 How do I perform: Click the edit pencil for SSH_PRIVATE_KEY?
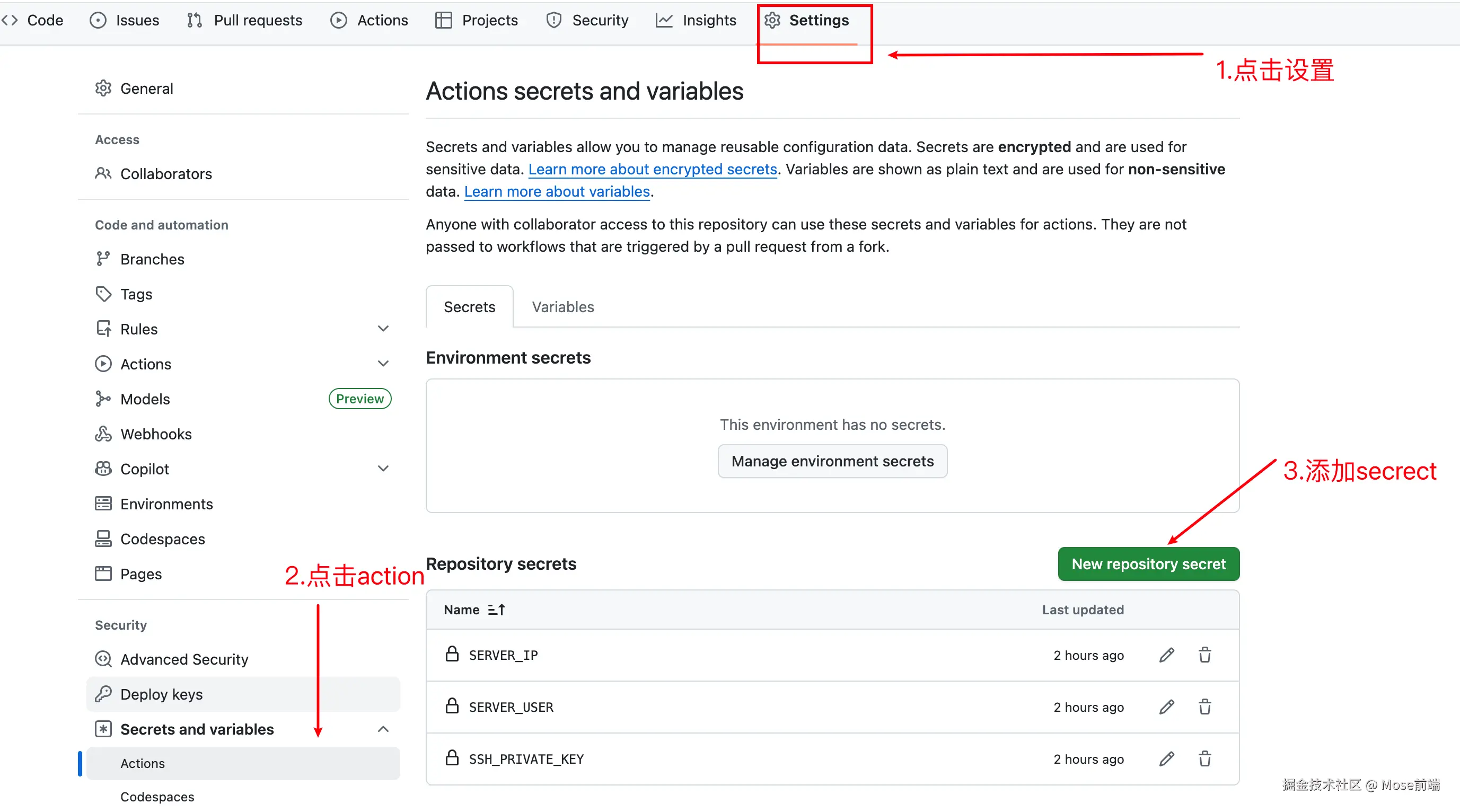tap(1166, 759)
